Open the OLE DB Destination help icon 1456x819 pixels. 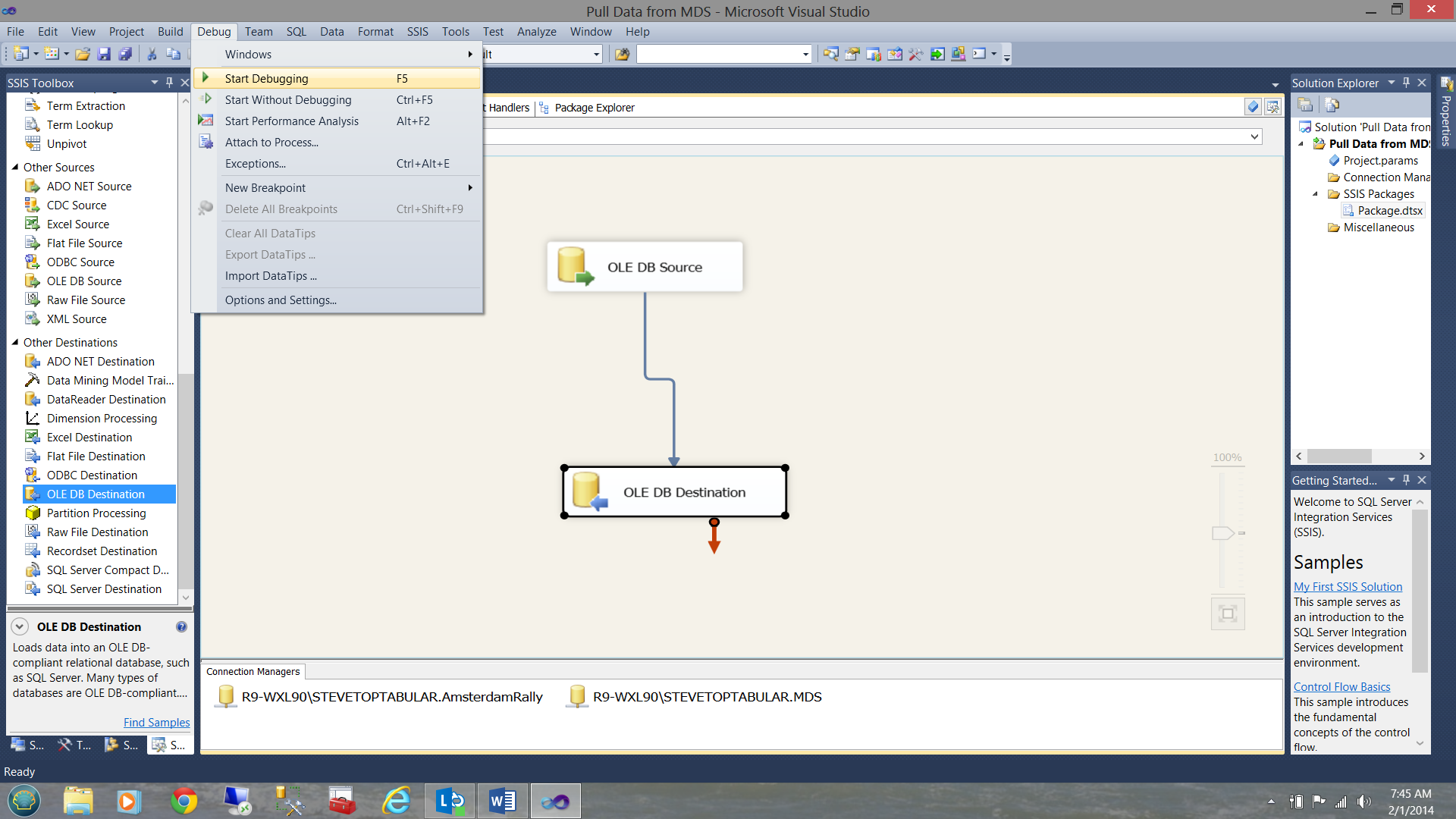click(x=181, y=626)
